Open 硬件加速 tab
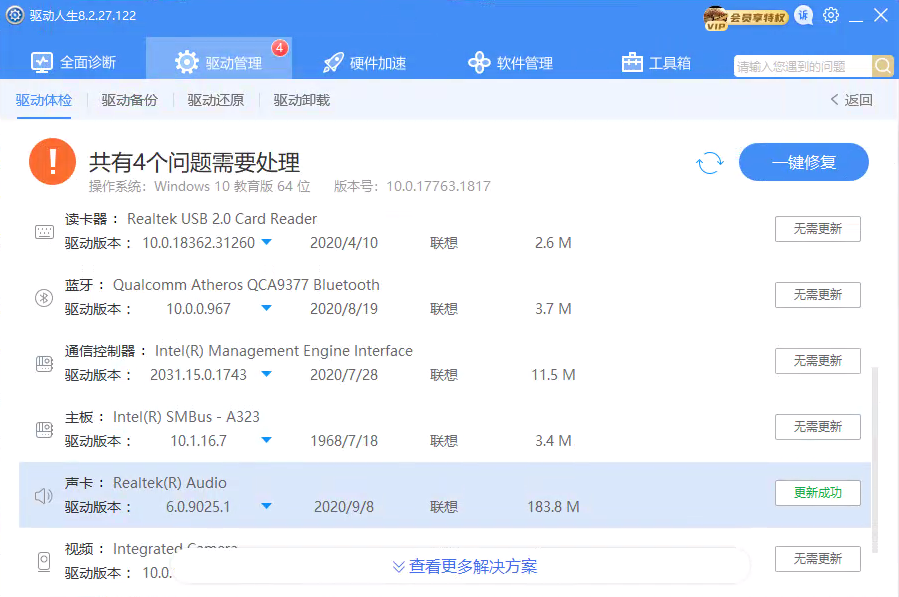899x597 pixels. tap(364, 62)
